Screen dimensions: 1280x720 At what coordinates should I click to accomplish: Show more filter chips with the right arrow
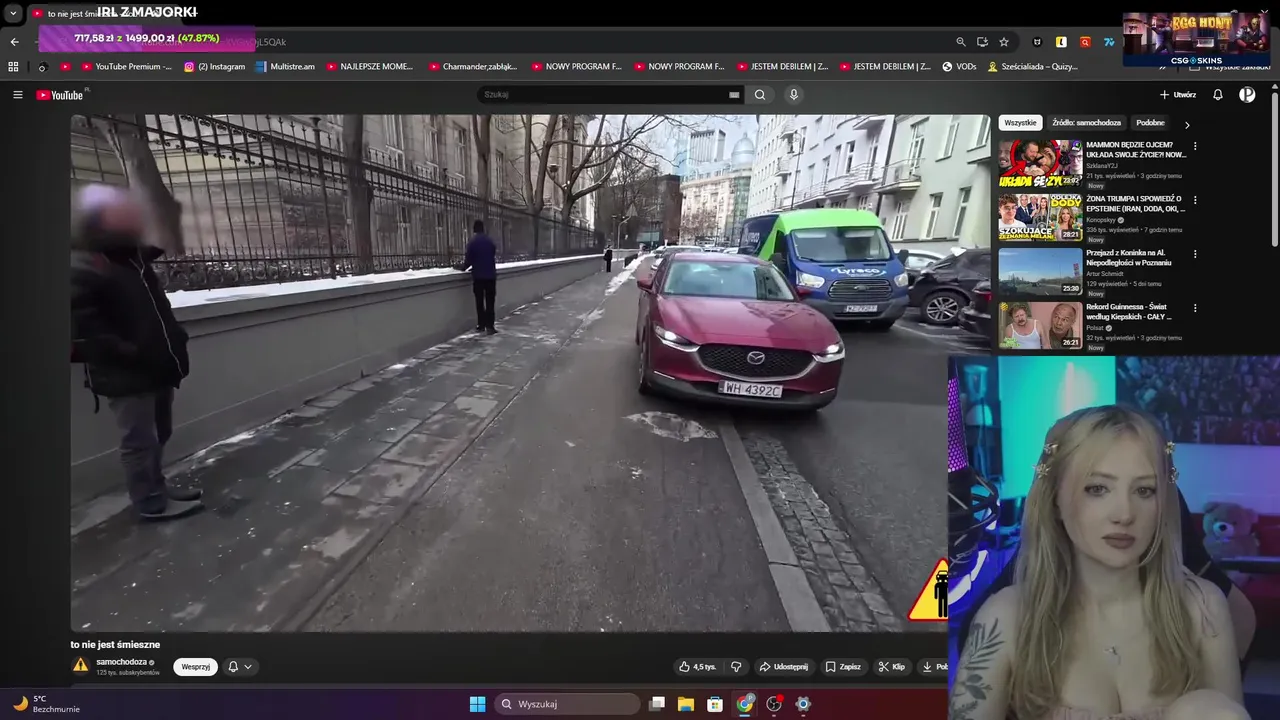coord(1187,124)
